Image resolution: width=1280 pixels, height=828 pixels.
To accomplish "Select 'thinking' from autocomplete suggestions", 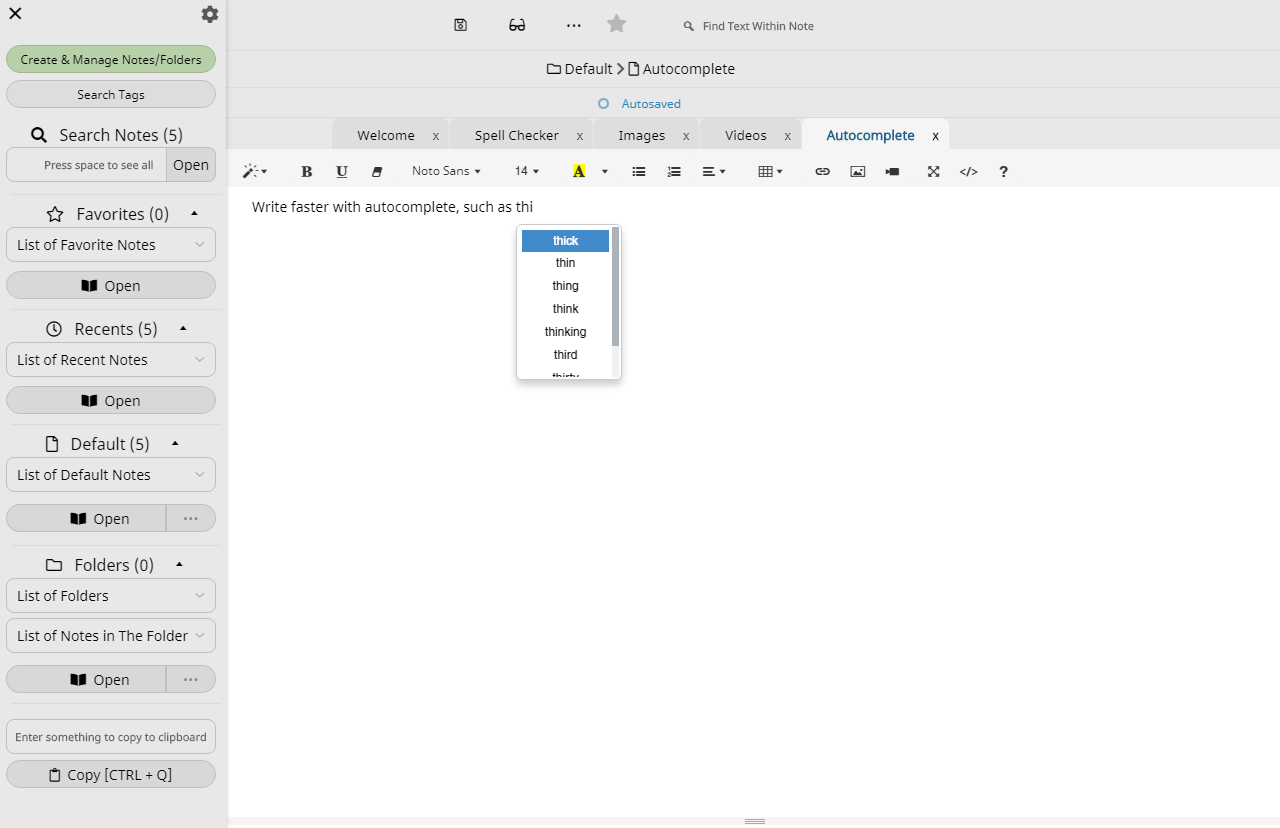I will (x=565, y=332).
